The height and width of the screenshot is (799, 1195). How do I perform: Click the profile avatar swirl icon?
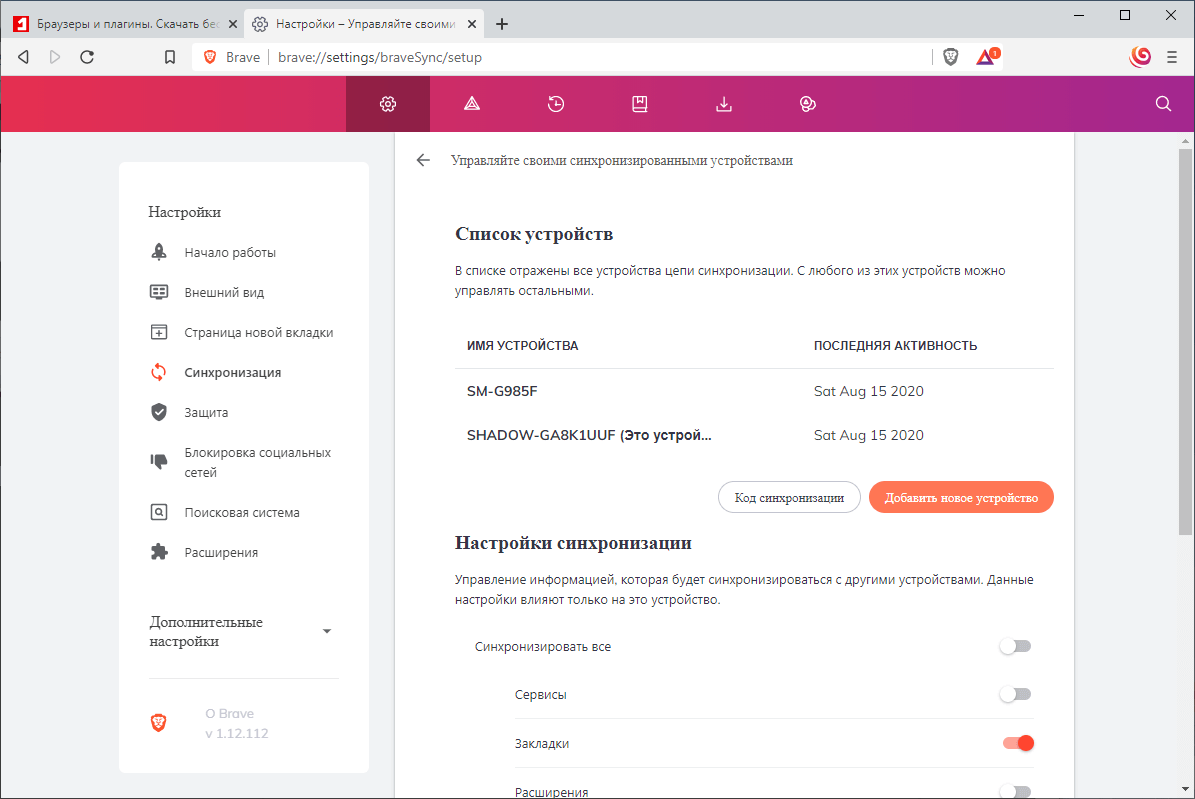[1140, 57]
